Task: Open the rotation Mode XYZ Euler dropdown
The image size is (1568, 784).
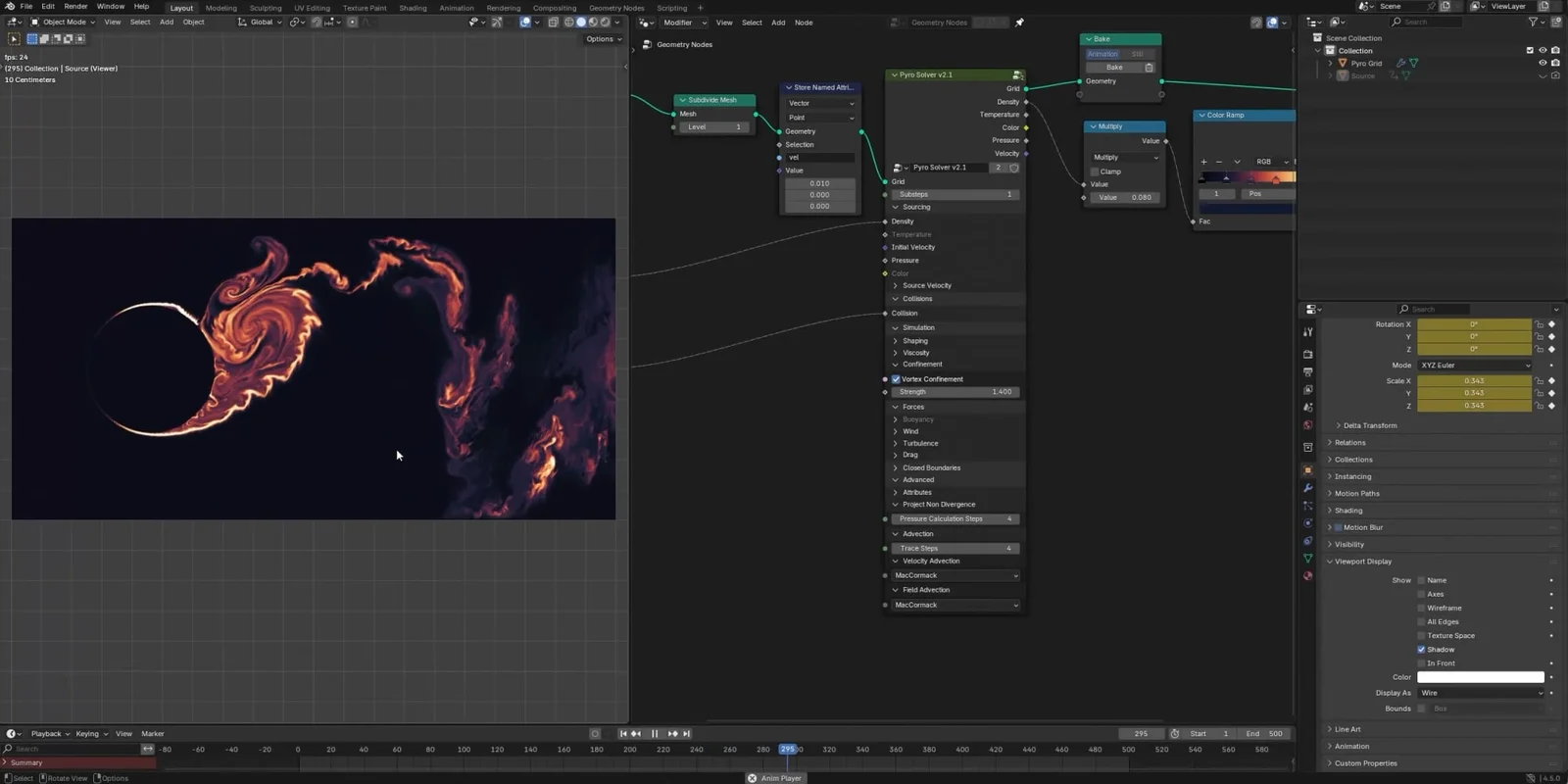Action: tap(1475, 366)
